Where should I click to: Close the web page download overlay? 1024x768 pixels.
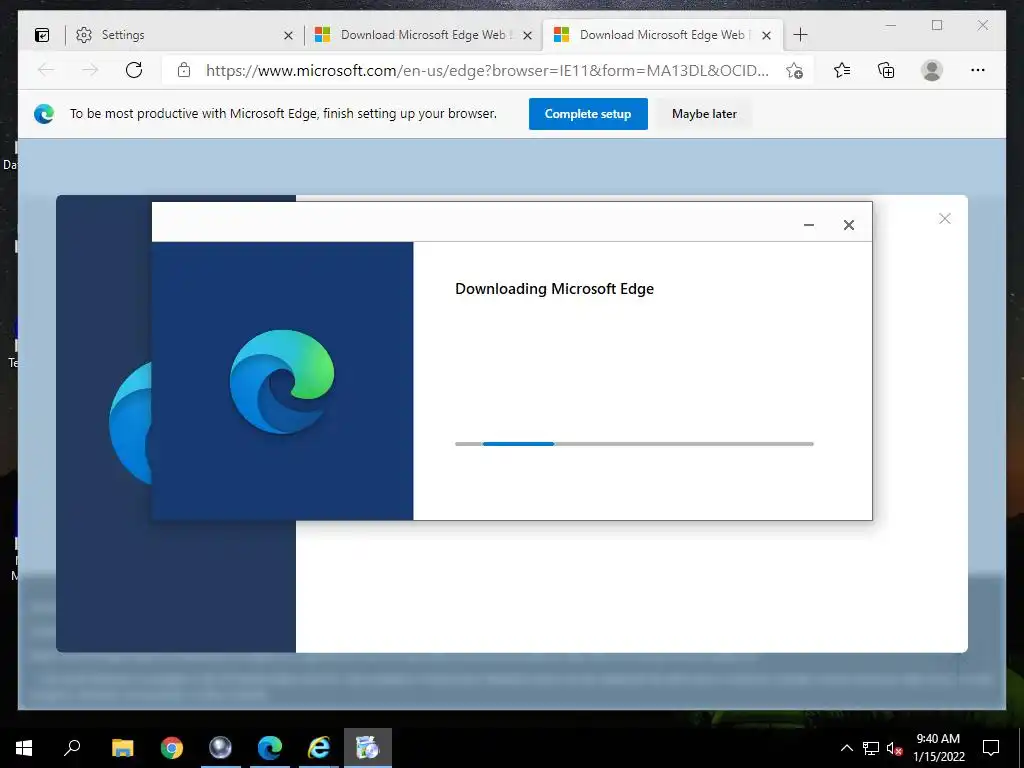(944, 219)
